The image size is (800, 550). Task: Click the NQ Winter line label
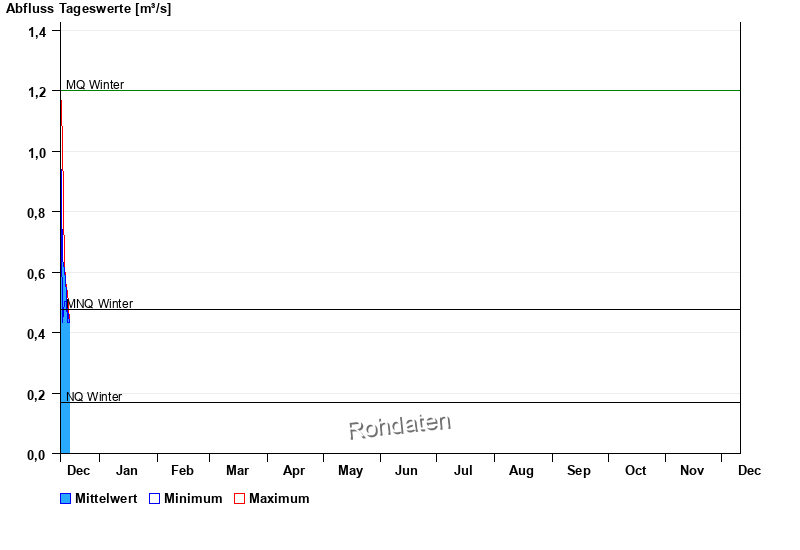94,397
